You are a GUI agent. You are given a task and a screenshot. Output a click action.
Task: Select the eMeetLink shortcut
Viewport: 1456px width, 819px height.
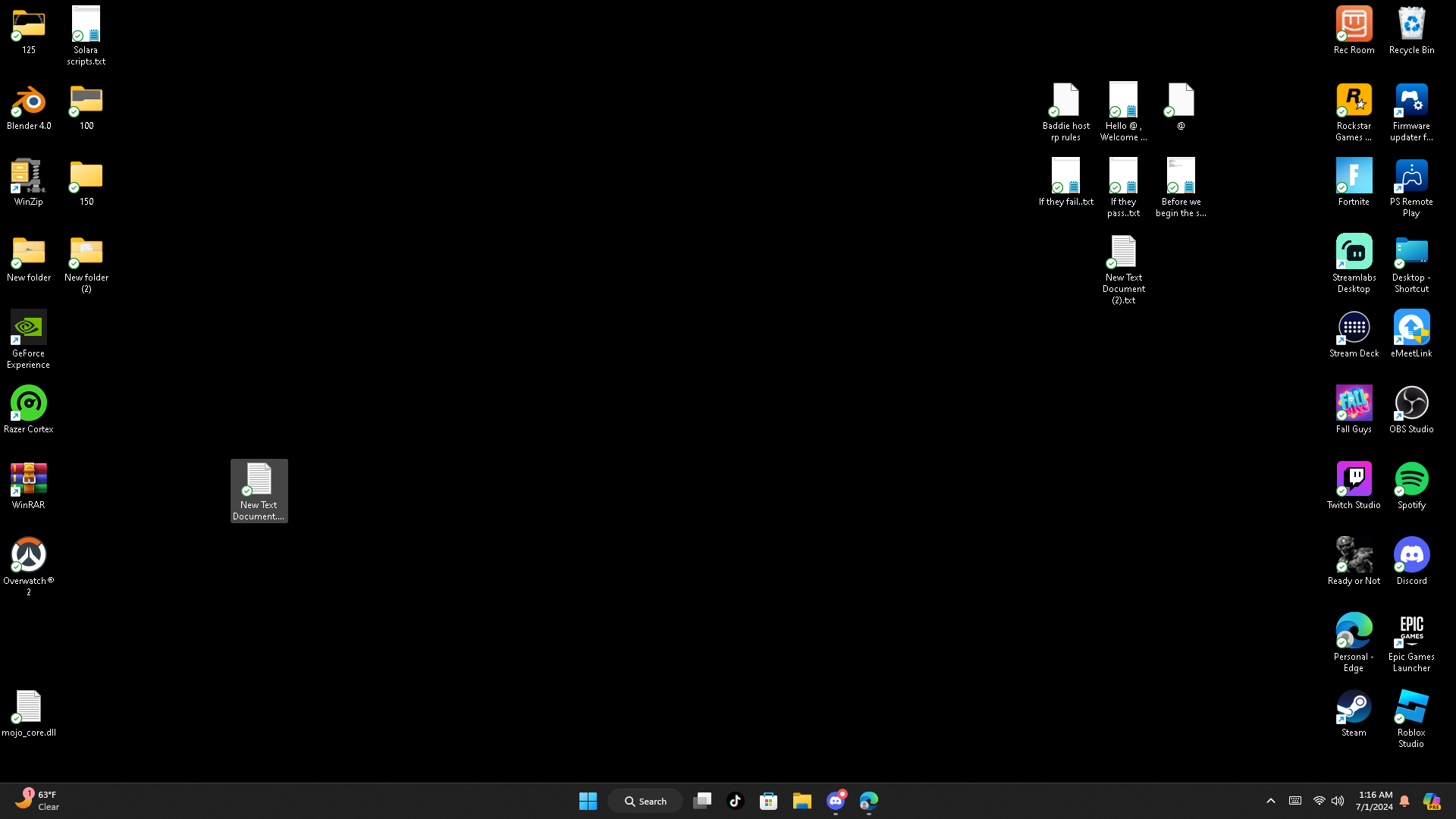pyautogui.click(x=1412, y=334)
